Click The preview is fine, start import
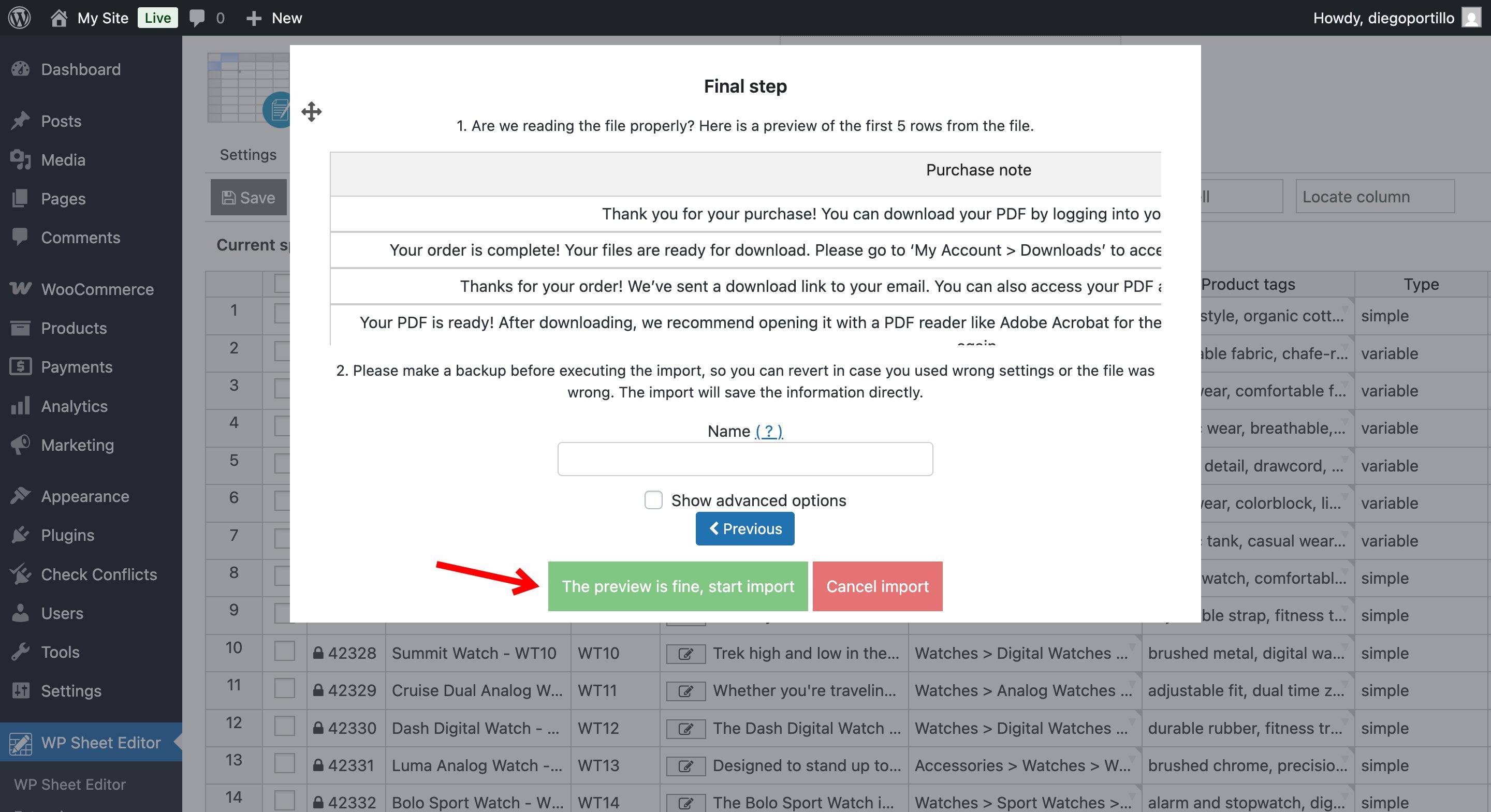The image size is (1491, 812). coord(678,586)
